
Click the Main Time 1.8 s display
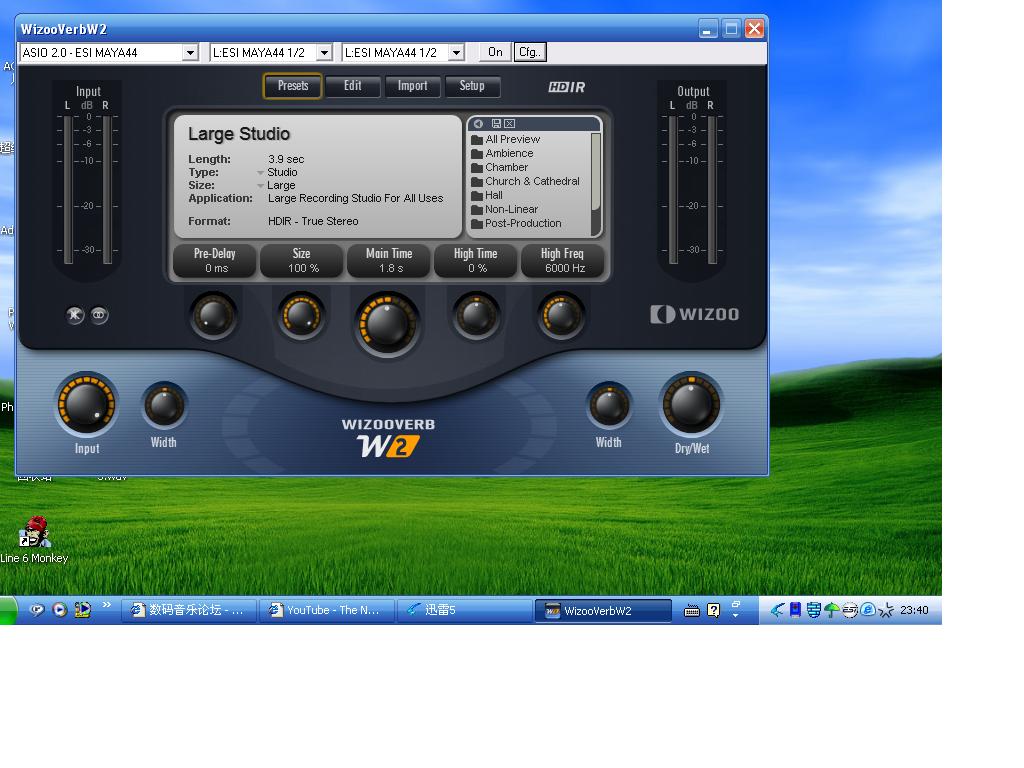389,261
